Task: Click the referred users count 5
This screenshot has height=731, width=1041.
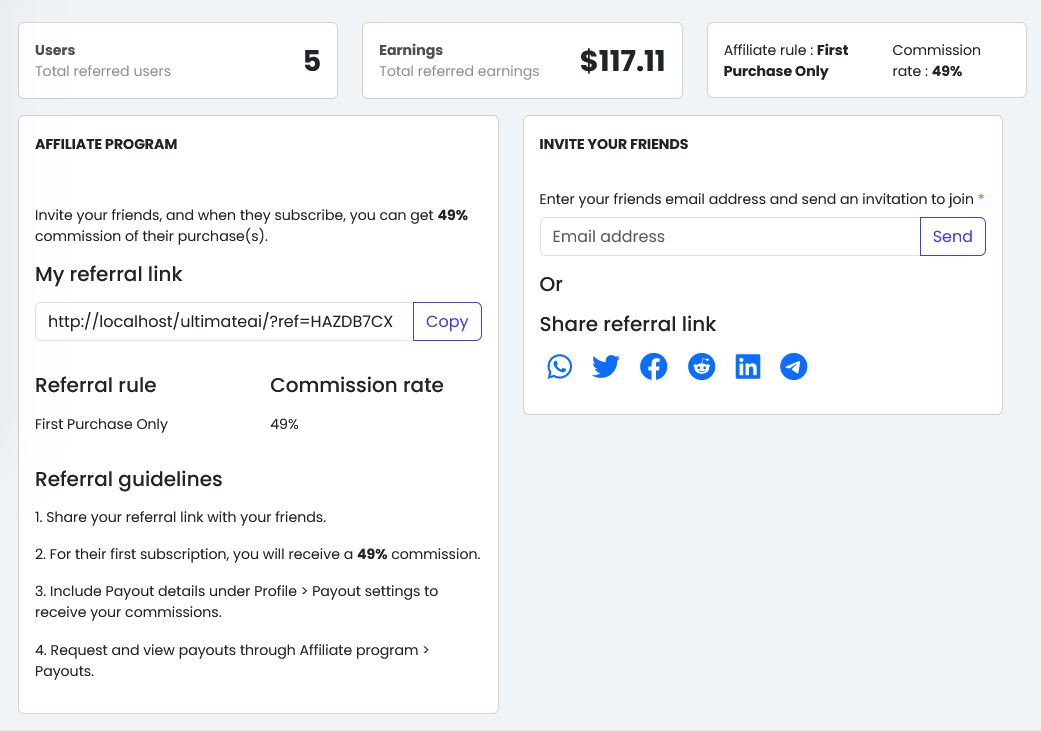Action: pos(312,61)
